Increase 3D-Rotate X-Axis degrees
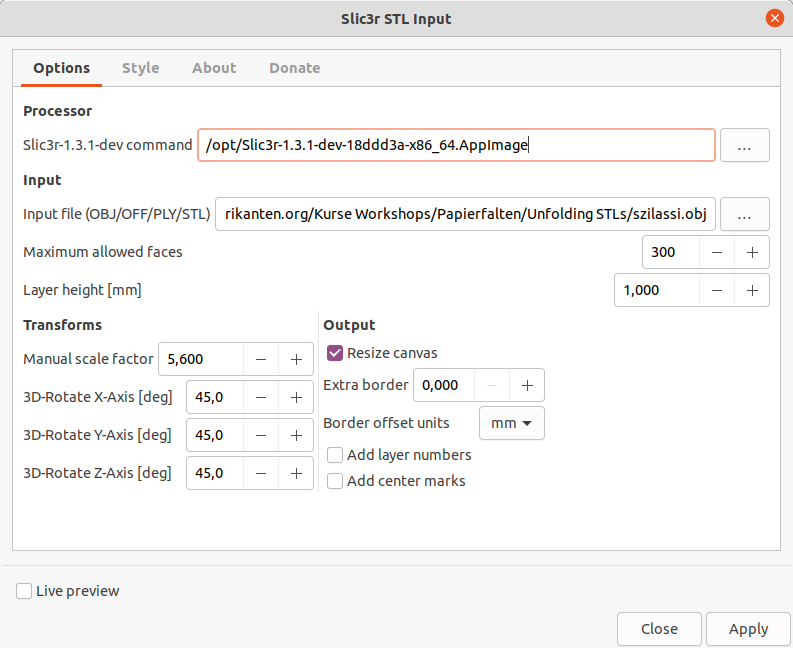Screen dimensions: 793x648 point(296,397)
